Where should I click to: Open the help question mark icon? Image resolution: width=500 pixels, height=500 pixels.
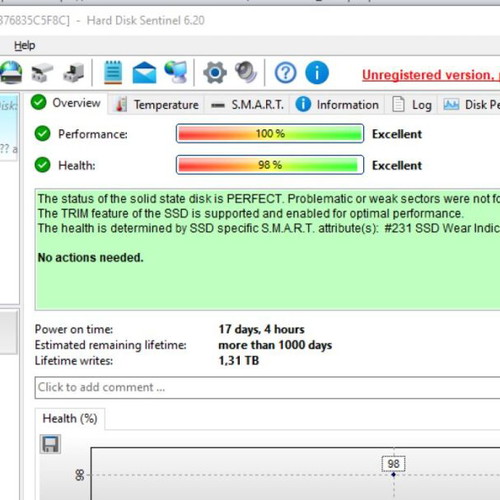coord(285,73)
